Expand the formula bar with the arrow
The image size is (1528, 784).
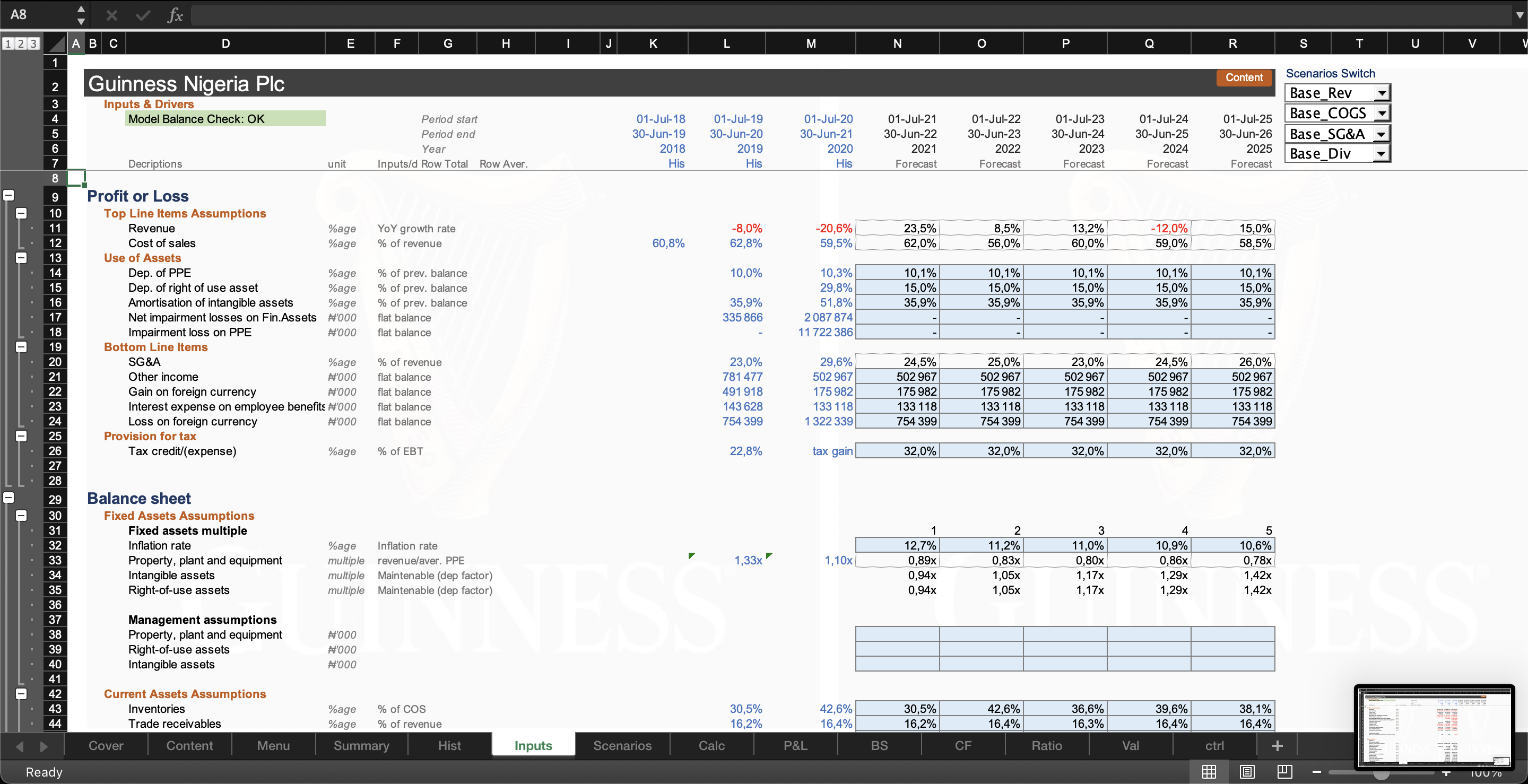(x=1519, y=15)
